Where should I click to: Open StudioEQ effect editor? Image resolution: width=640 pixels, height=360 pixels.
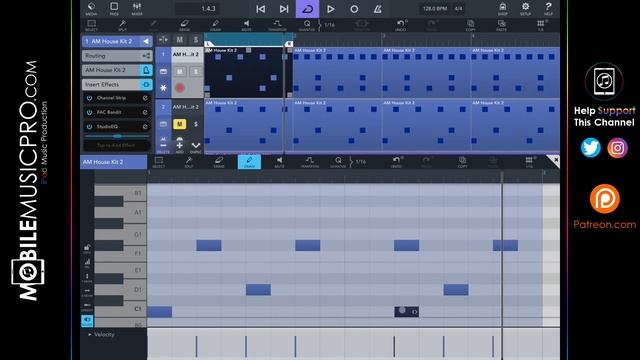pyautogui.click(x=145, y=127)
